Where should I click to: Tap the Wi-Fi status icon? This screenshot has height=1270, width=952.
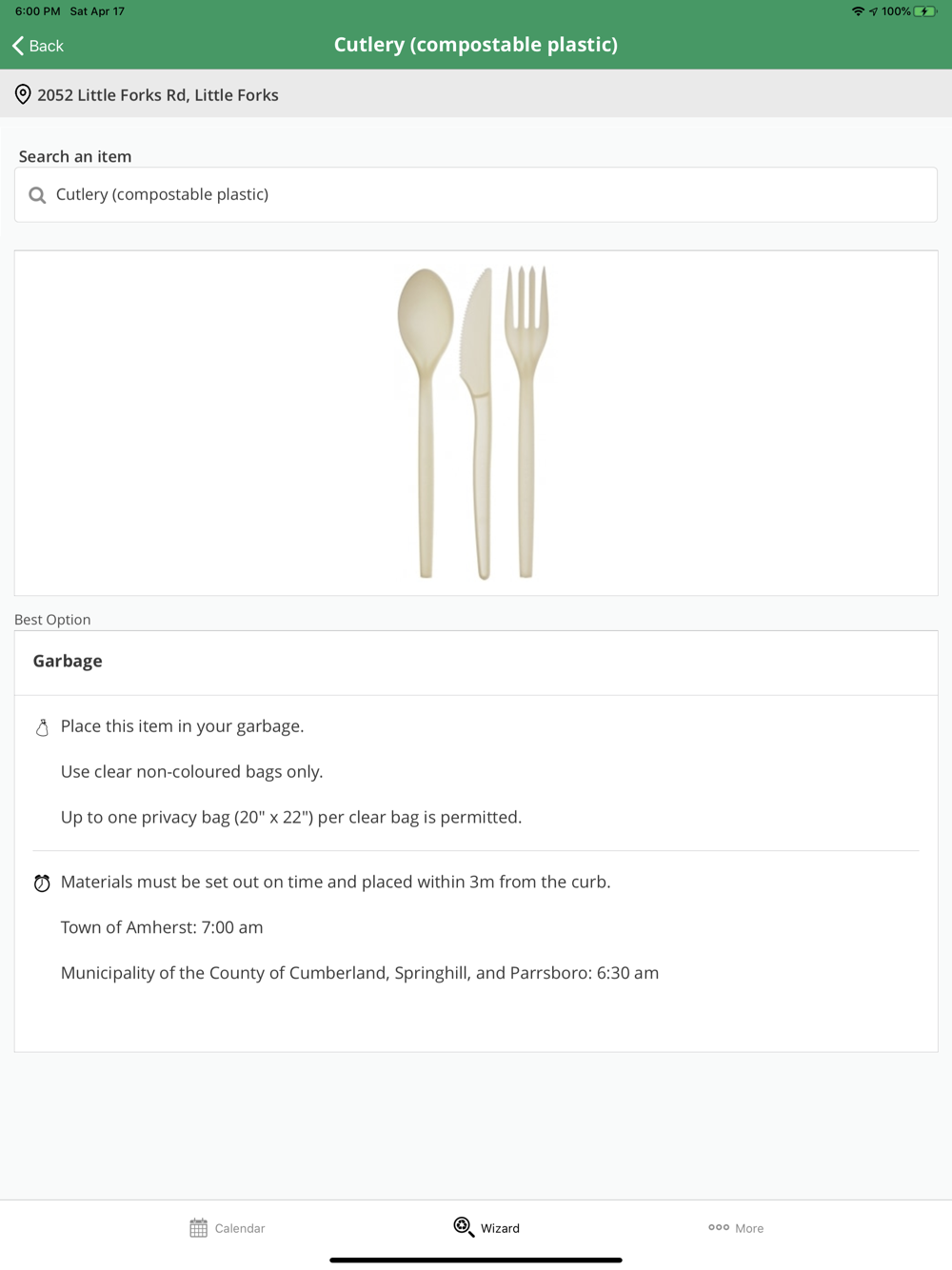point(858,11)
